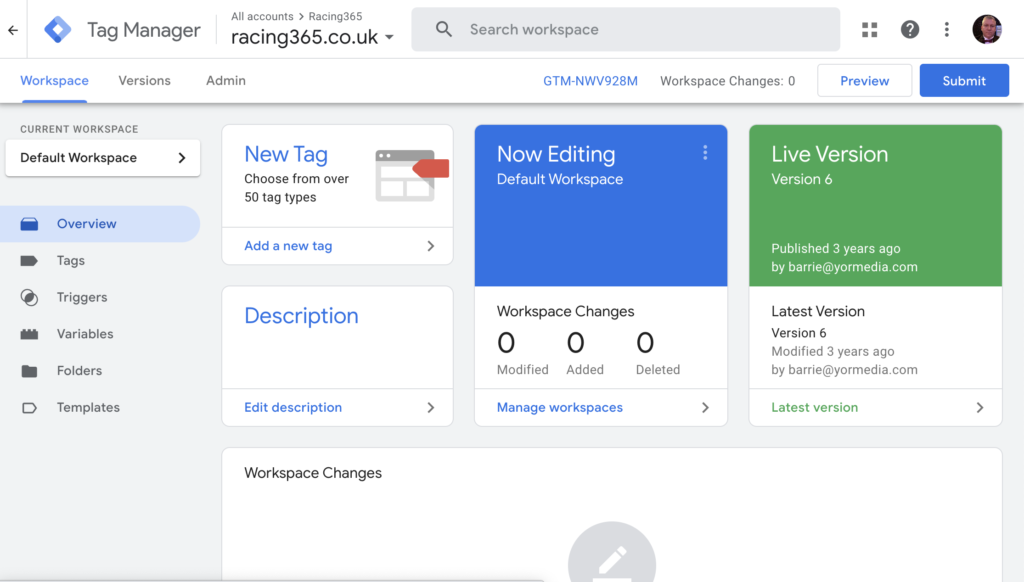Click chevron beside Add a new tag
This screenshot has height=582, width=1024.
tap(430, 246)
